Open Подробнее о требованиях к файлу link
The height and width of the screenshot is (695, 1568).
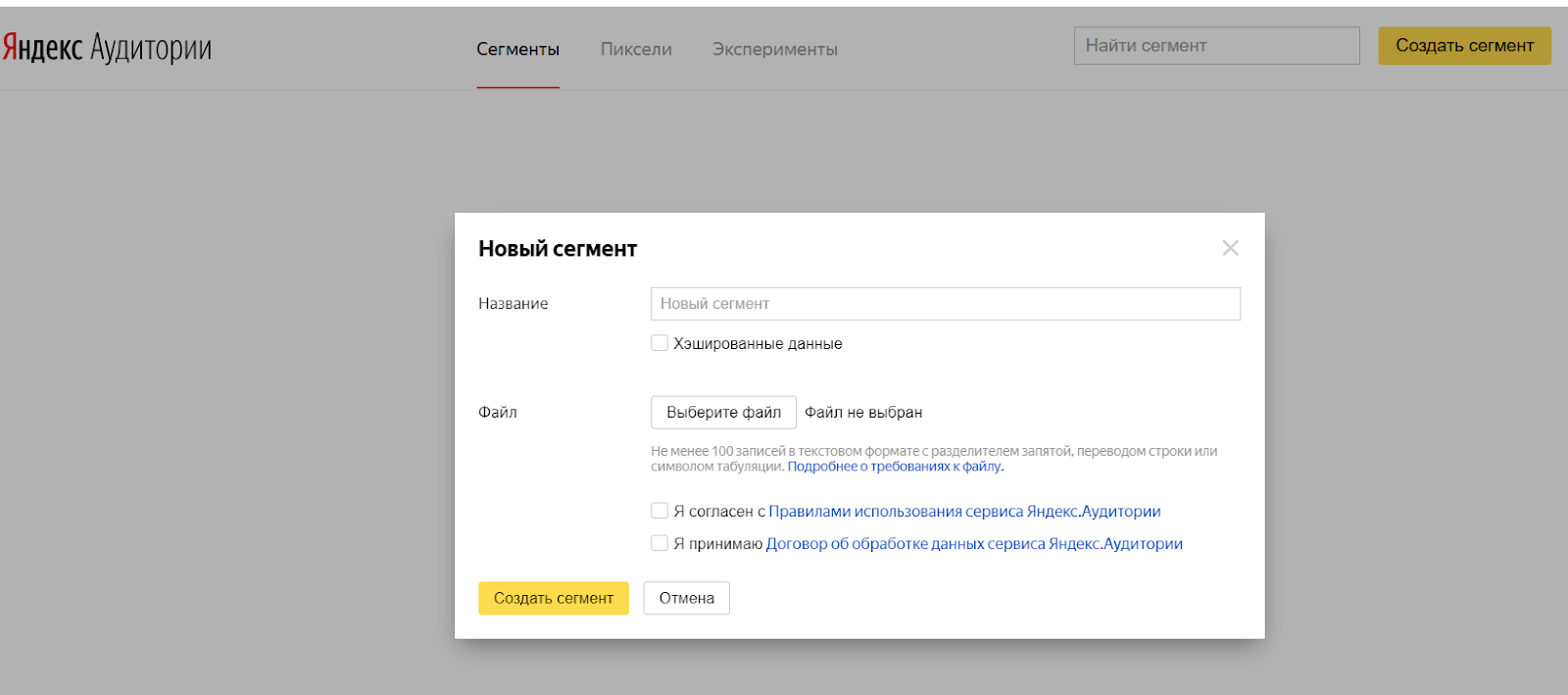click(x=896, y=467)
